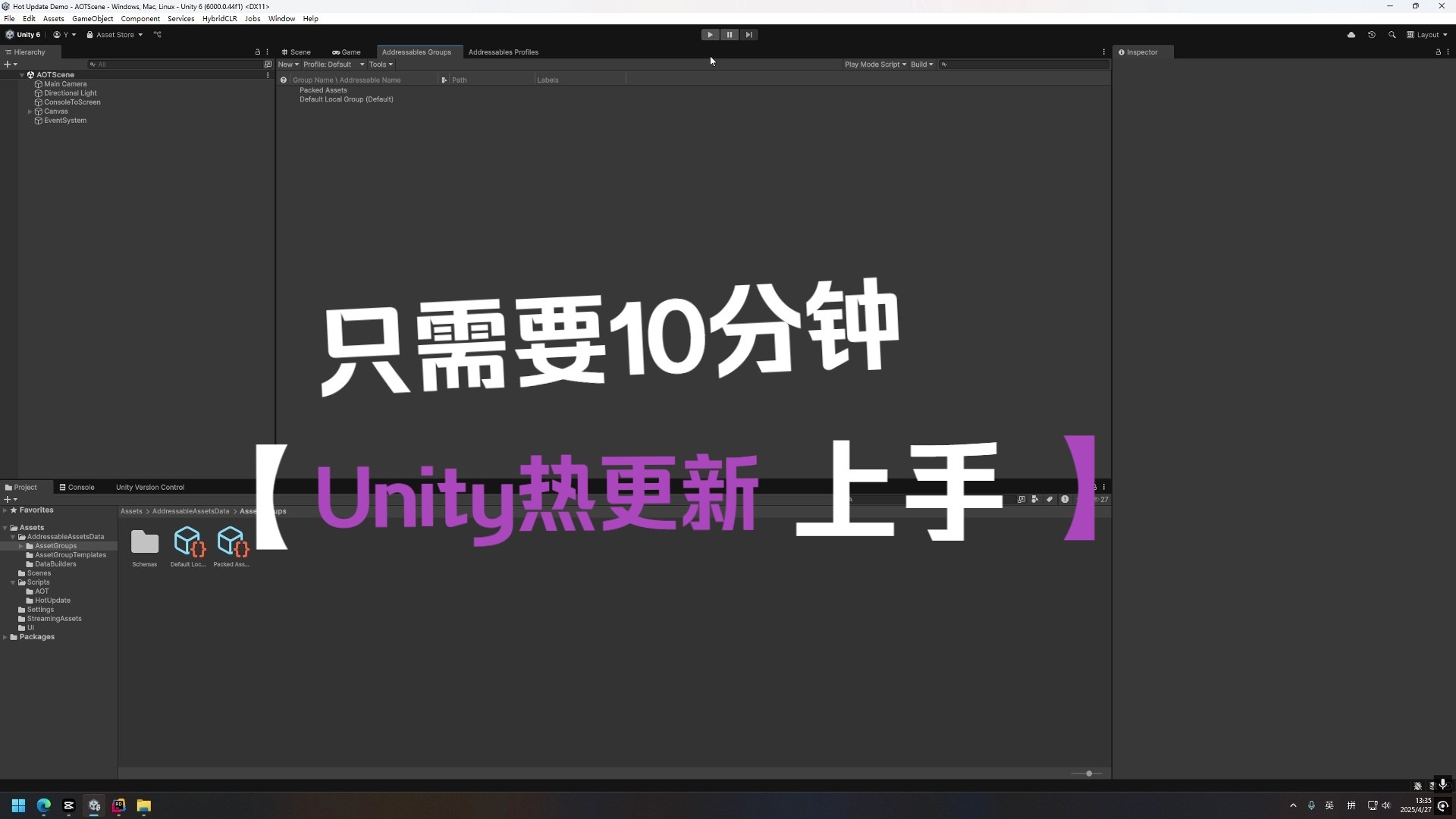Open the account Y dropdown

[64, 35]
